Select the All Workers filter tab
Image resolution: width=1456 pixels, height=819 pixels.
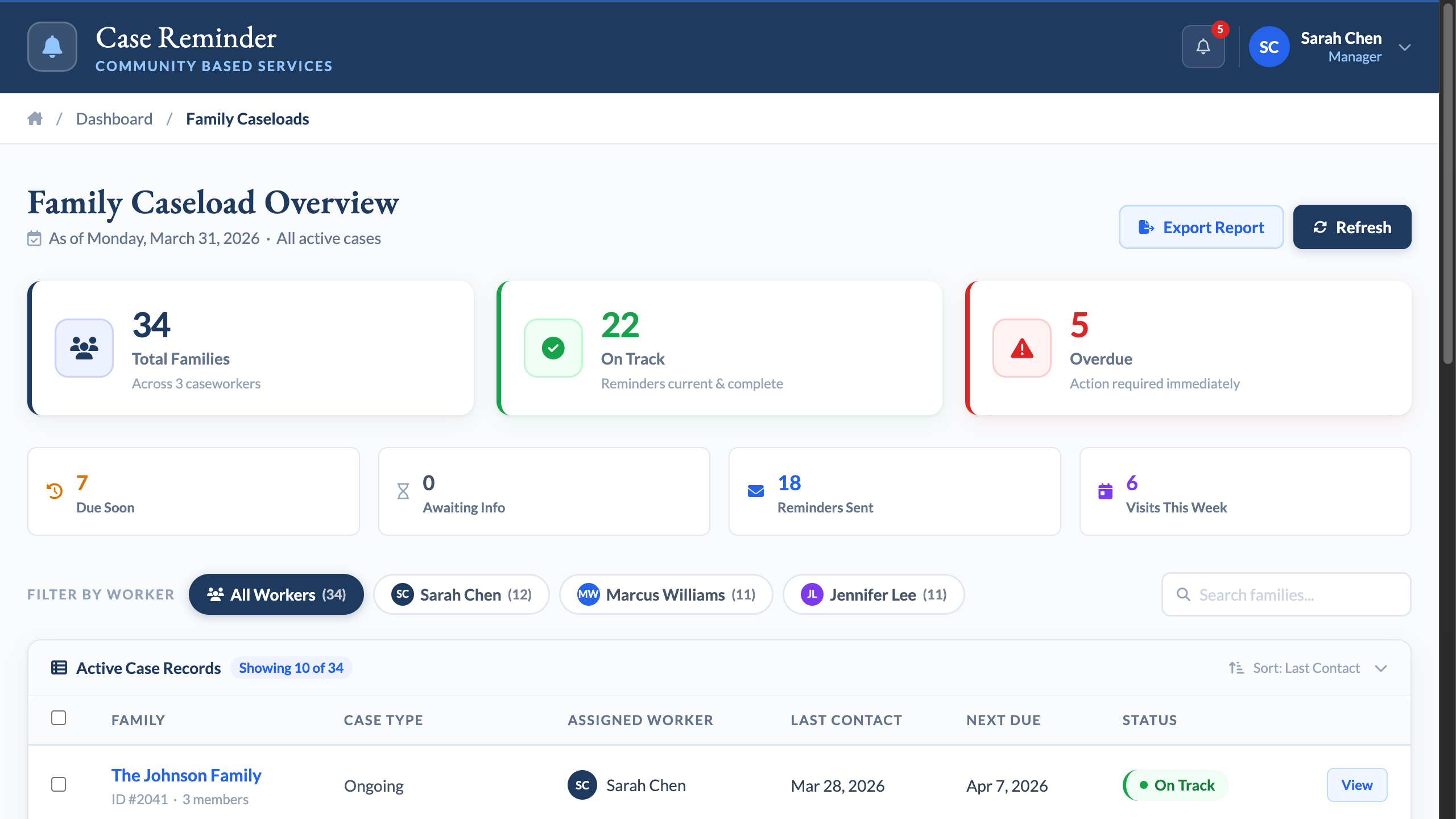pyautogui.click(x=276, y=594)
